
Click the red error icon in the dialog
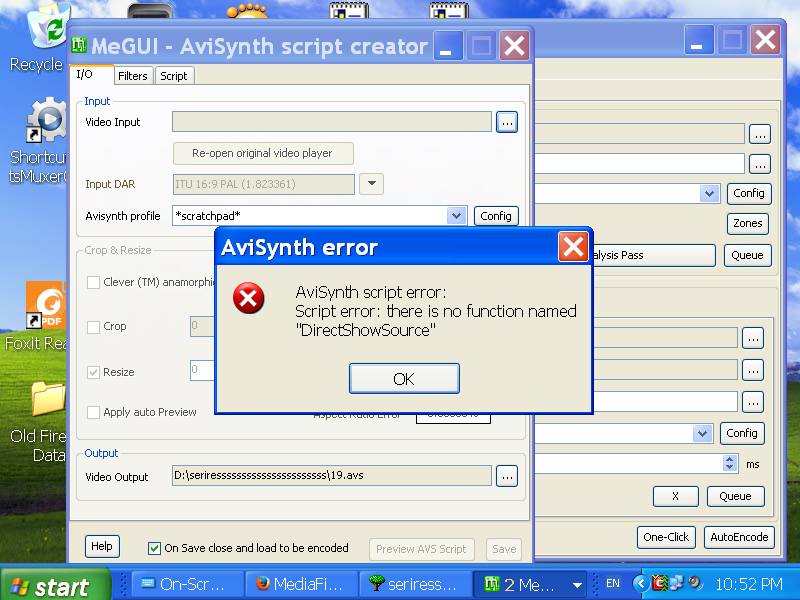248,298
